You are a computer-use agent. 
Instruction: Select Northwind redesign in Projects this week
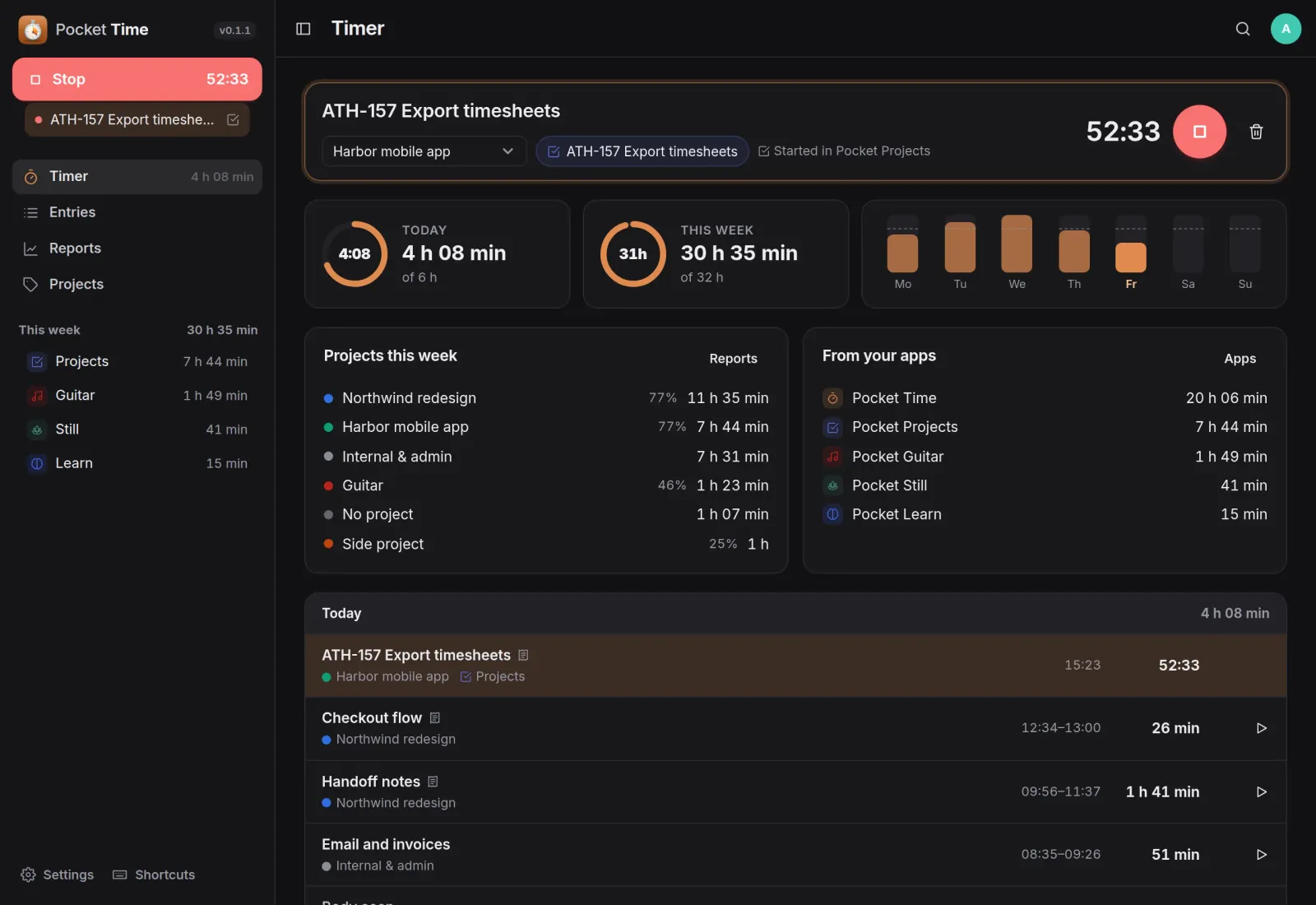tap(546, 398)
